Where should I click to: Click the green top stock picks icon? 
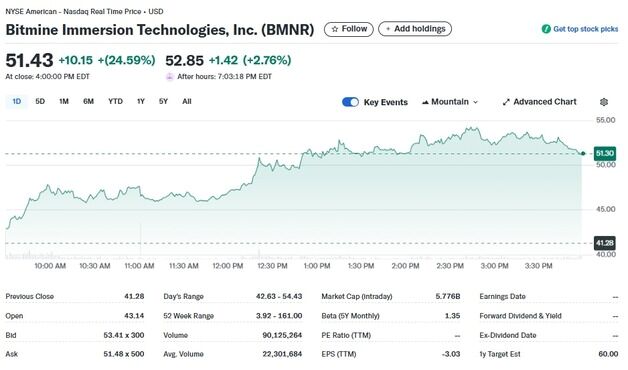tap(546, 29)
